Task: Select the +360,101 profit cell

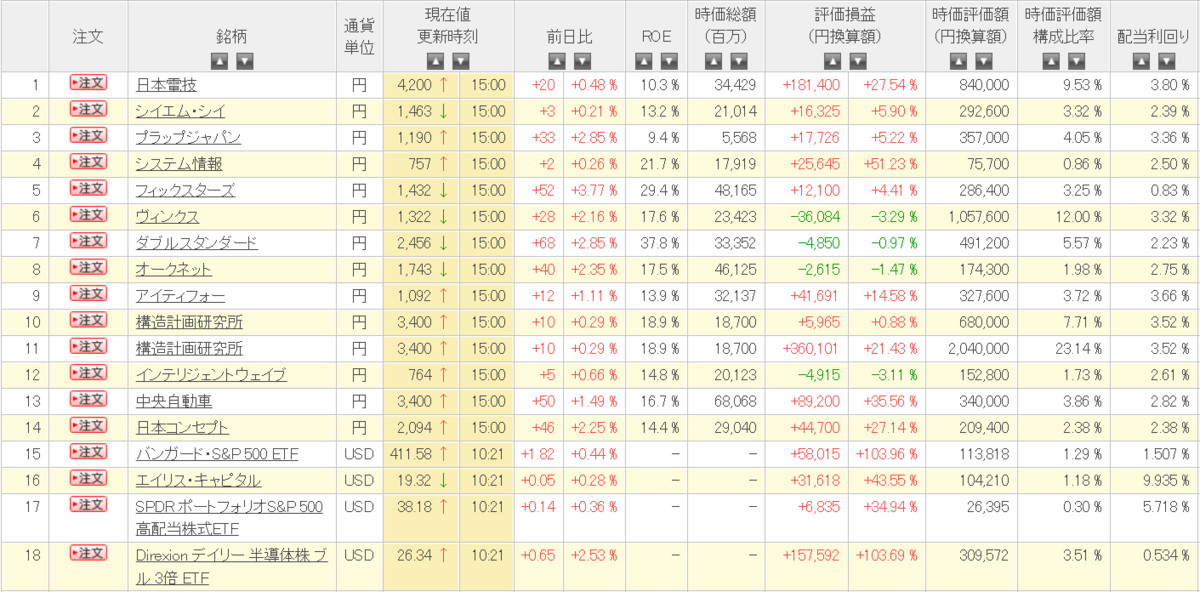Action: (x=808, y=348)
